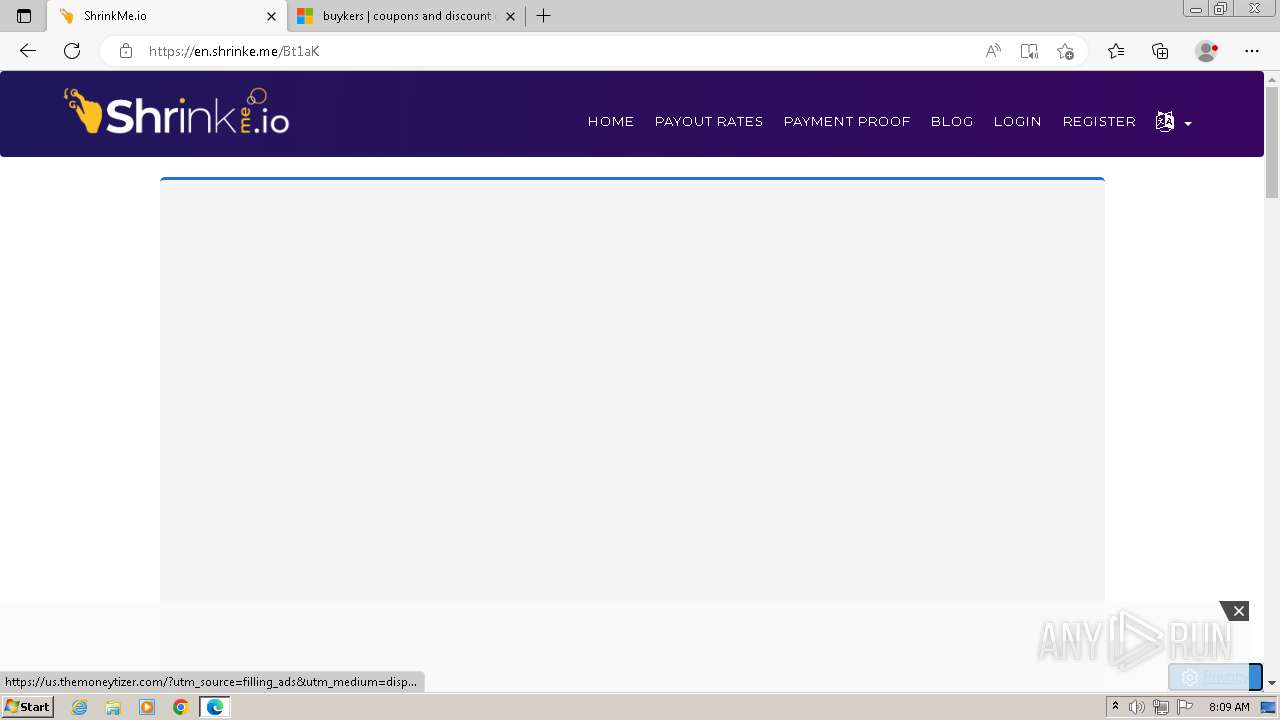This screenshot has height=720, width=1280.
Task: Go to LOGIN page
Action: coord(1018,121)
